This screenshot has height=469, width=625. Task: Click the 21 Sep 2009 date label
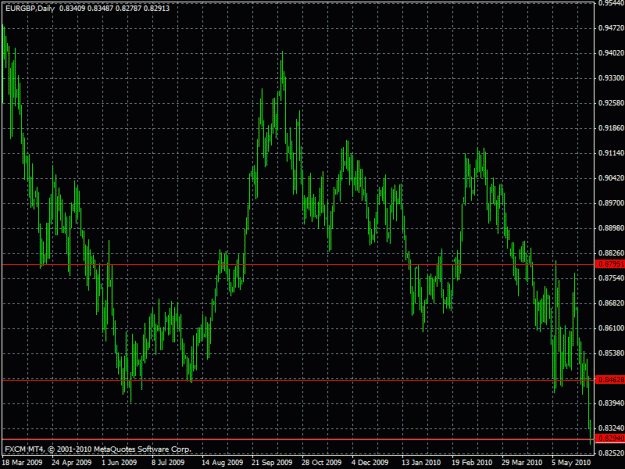pos(272,462)
